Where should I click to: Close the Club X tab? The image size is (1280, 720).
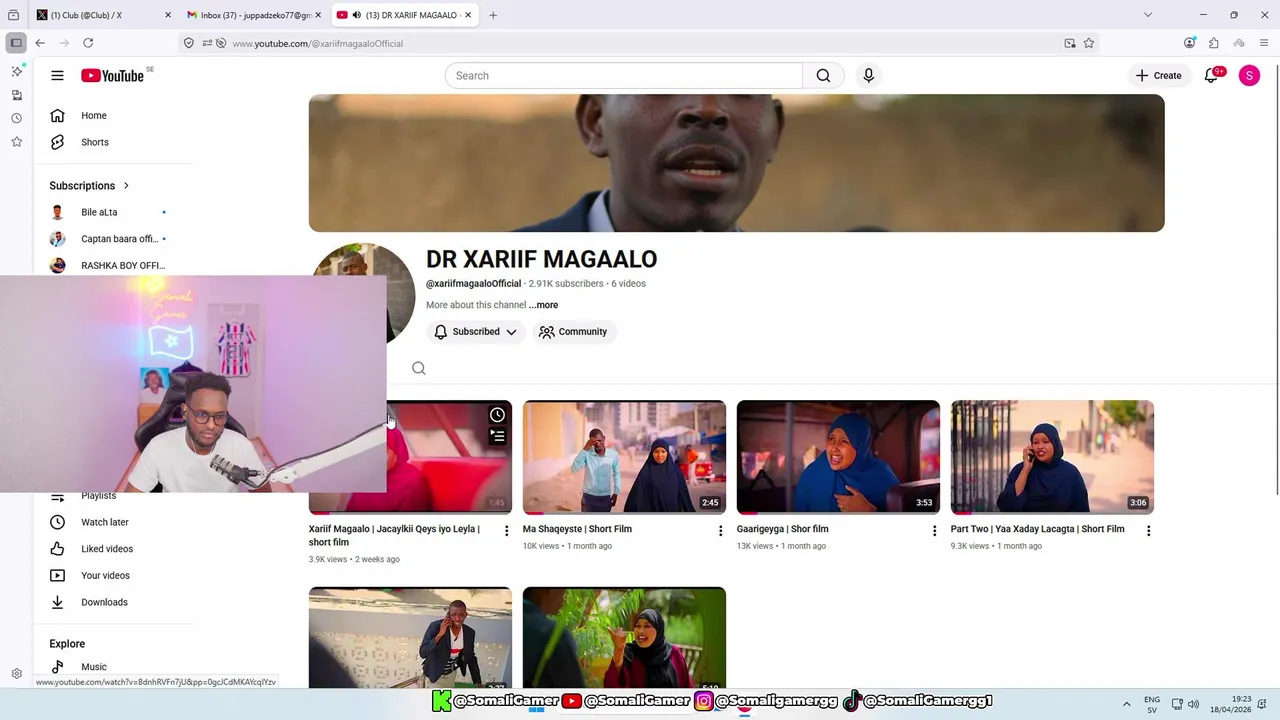167,15
